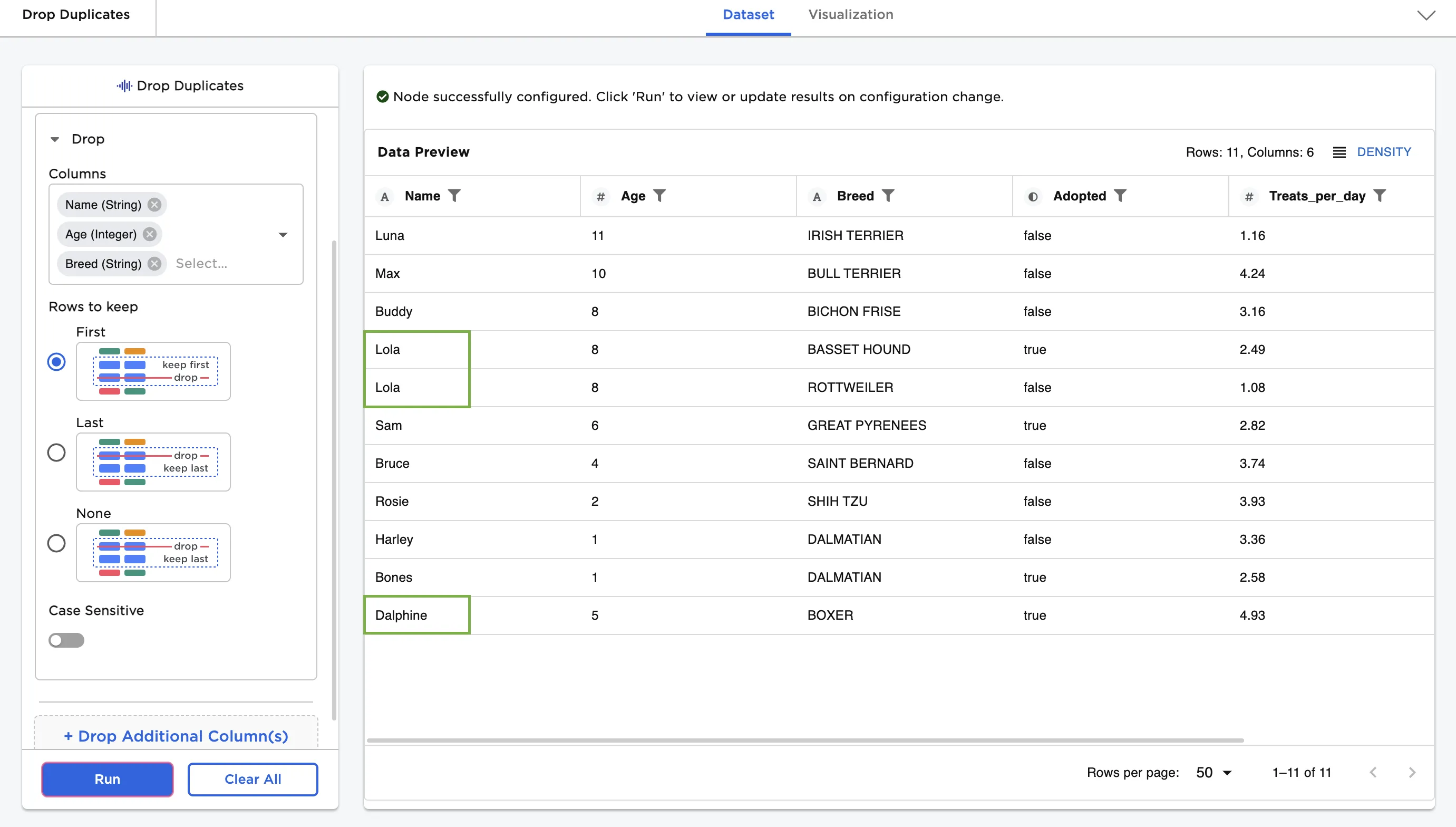Open the Adopted column filter
The width and height of the screenshot is (1456, 827).
[x=1120, y=196]
